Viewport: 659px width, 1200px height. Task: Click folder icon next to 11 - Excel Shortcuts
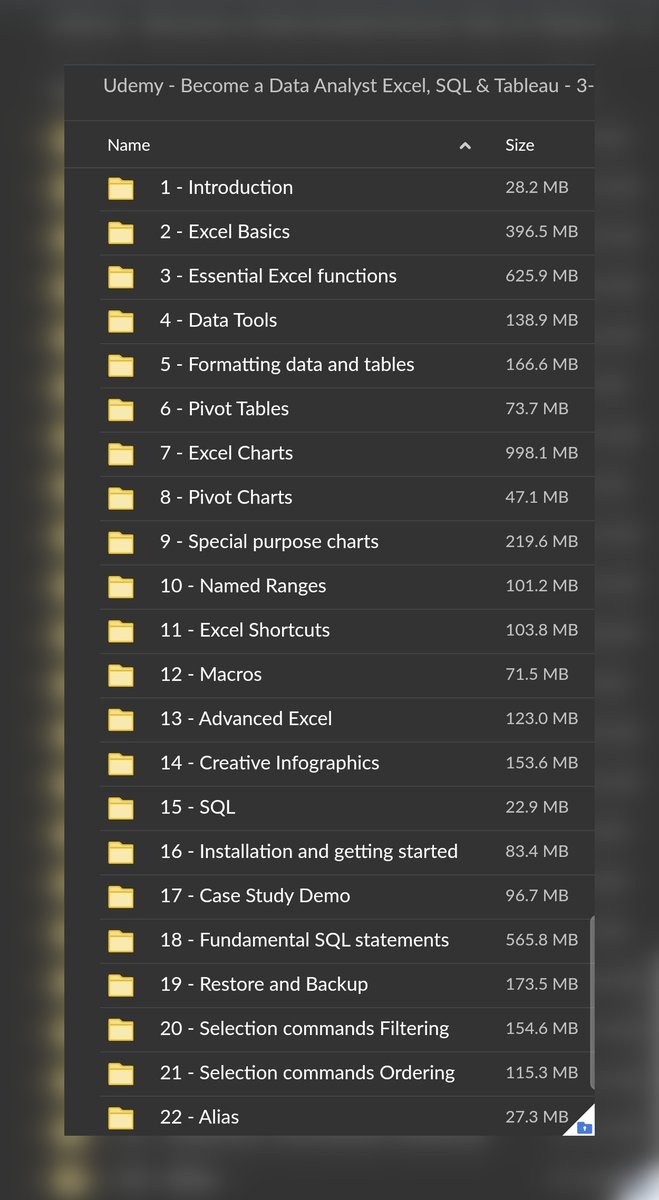click(121, 631)
